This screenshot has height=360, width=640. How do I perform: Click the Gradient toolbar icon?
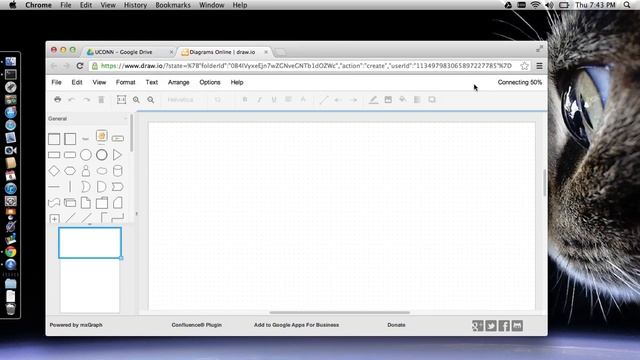pos(417,100)
